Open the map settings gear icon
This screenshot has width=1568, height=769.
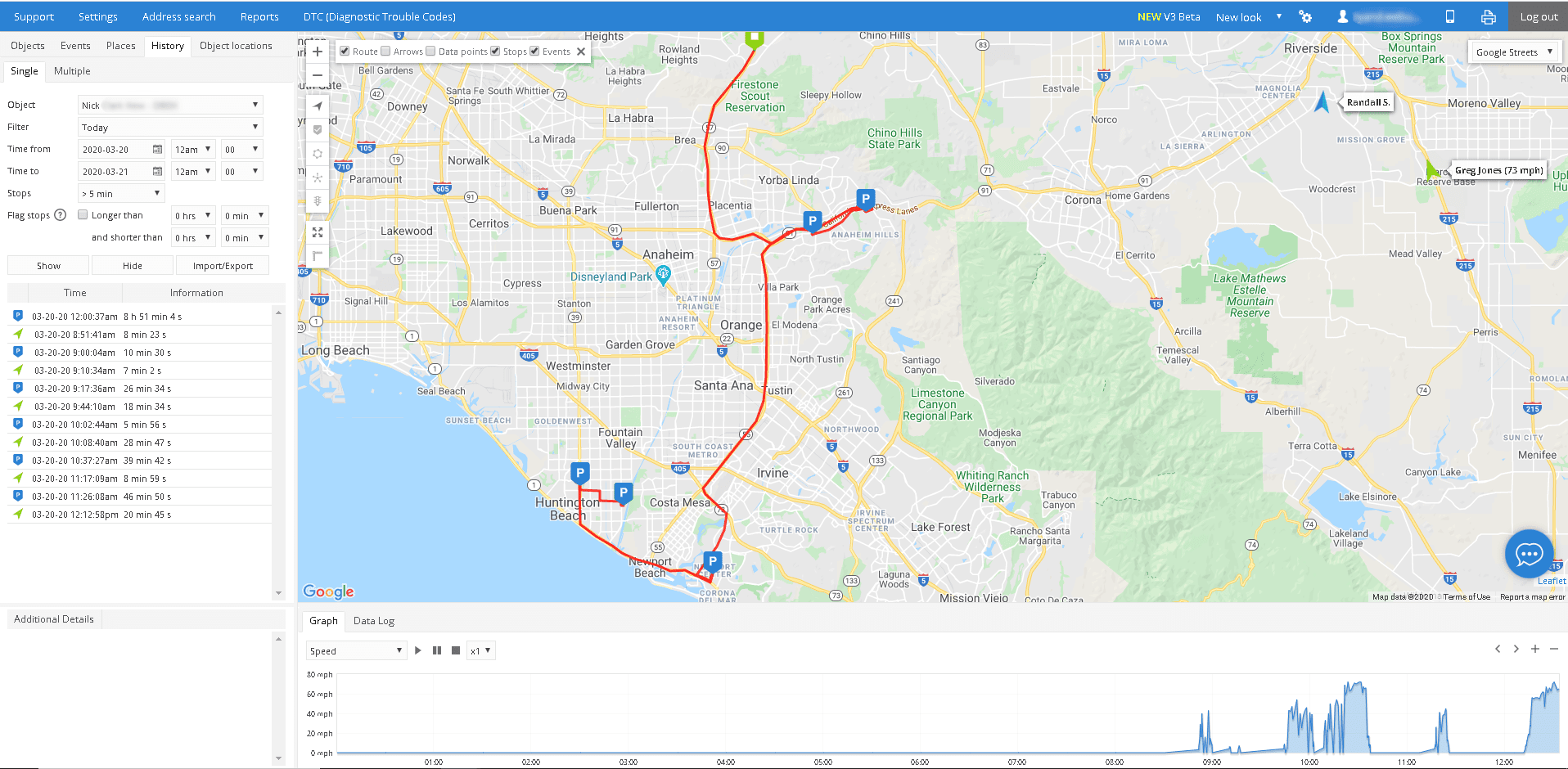click(318, 153)
